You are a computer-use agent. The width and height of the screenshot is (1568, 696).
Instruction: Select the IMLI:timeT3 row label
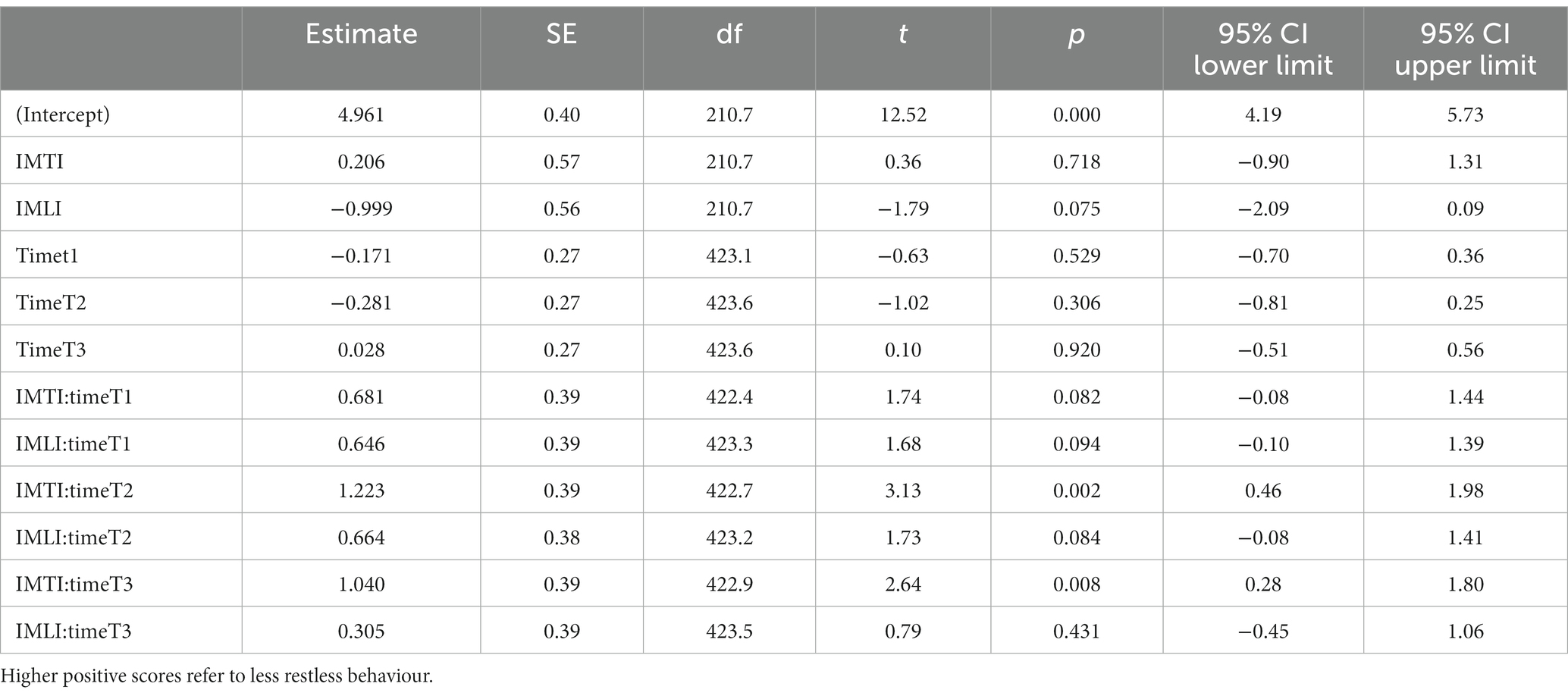click(x=74, y=632)
